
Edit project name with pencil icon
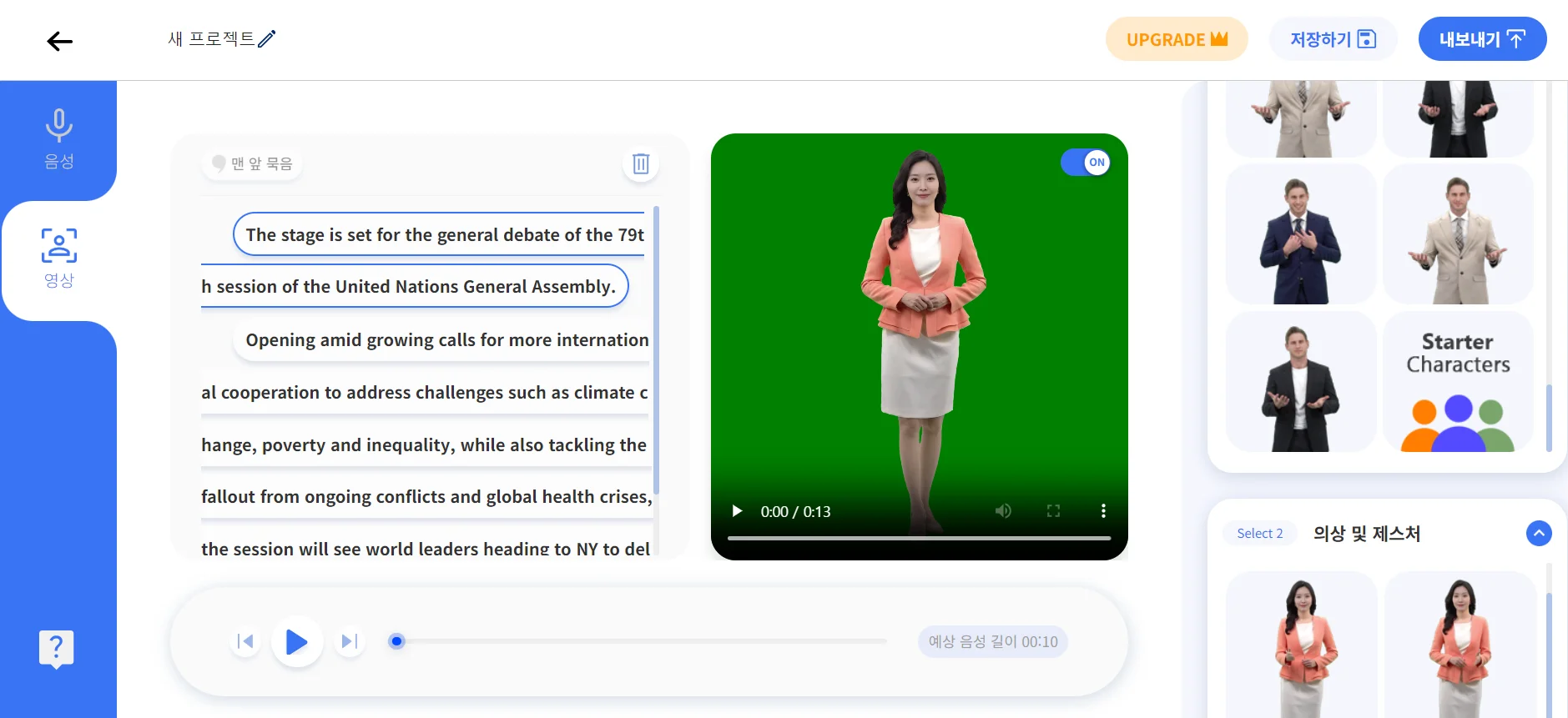[267, 39]
